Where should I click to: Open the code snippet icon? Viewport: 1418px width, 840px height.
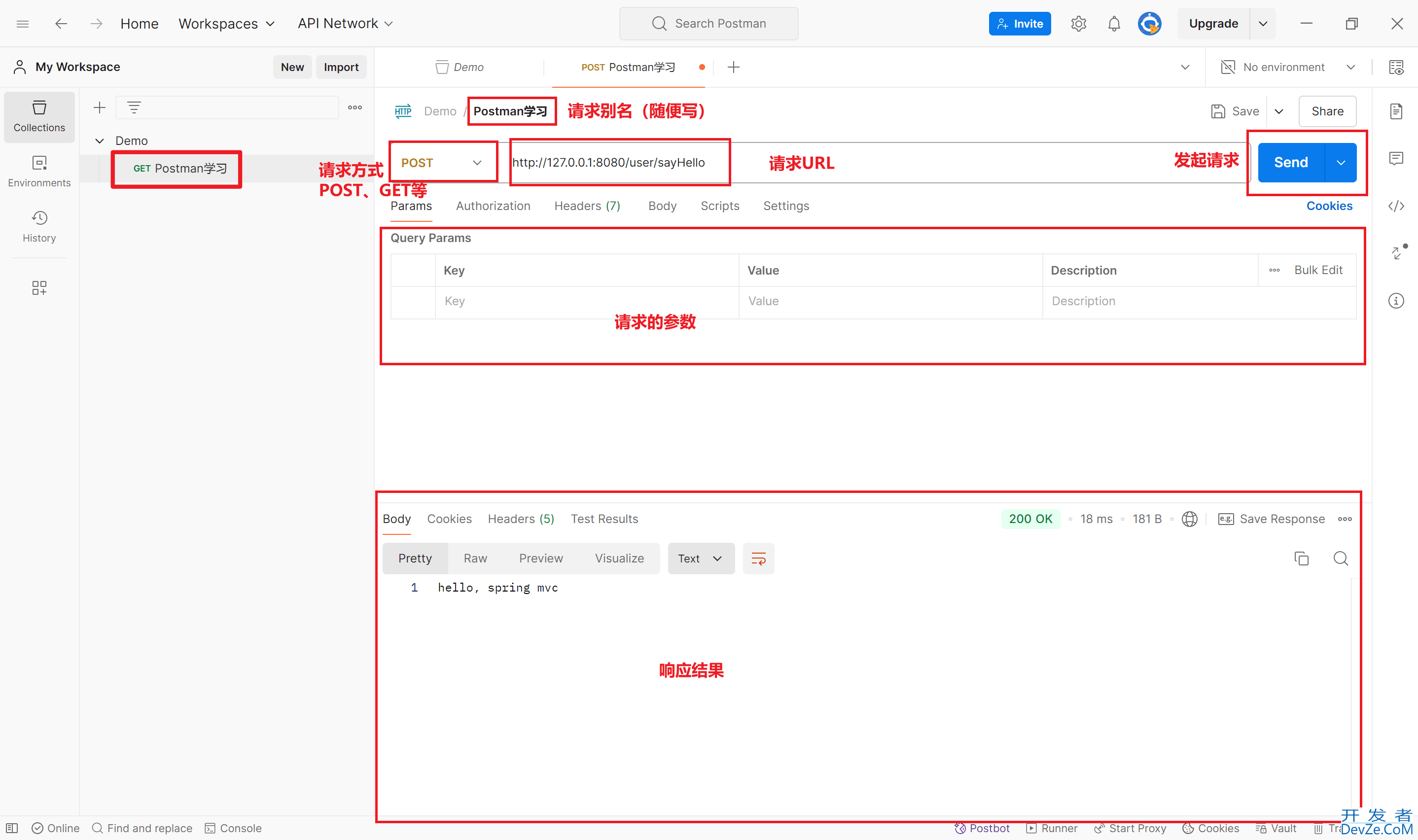[x=1396, y=206]
